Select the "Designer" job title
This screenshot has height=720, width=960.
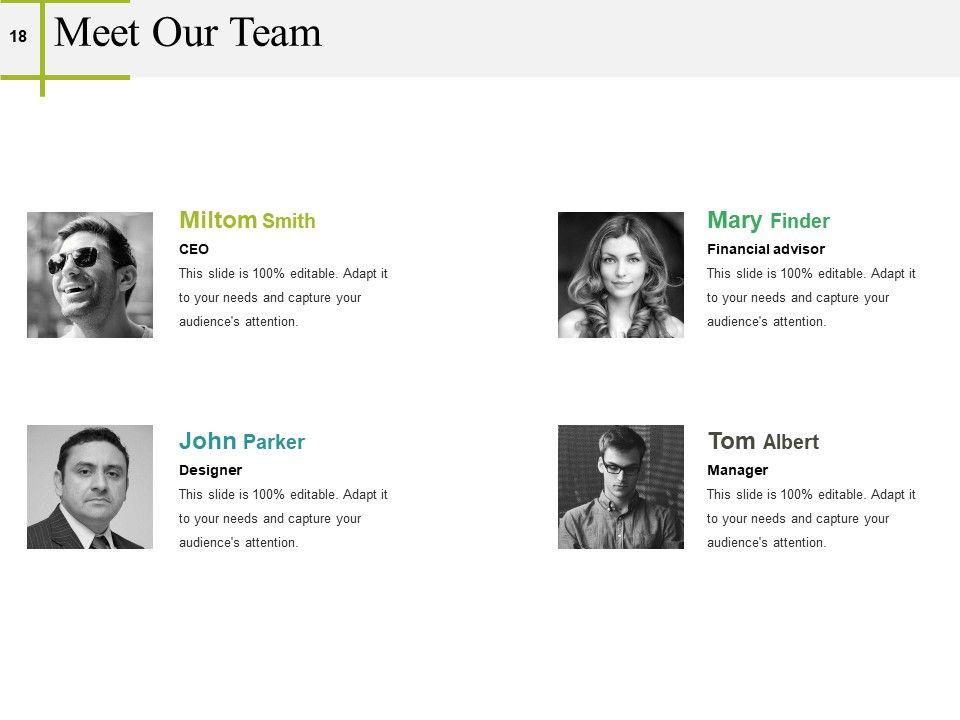(x=211, y=470)
